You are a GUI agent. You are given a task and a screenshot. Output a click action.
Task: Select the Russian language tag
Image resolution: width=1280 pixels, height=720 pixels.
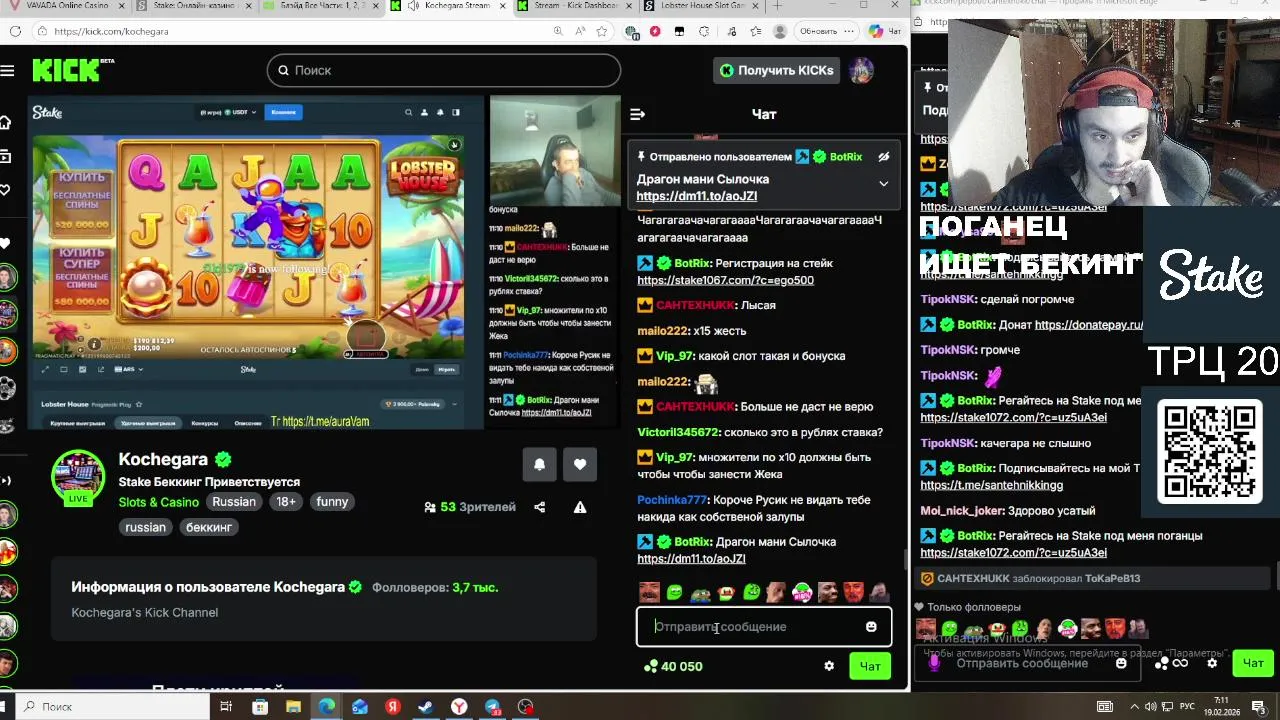pos(234,502)
